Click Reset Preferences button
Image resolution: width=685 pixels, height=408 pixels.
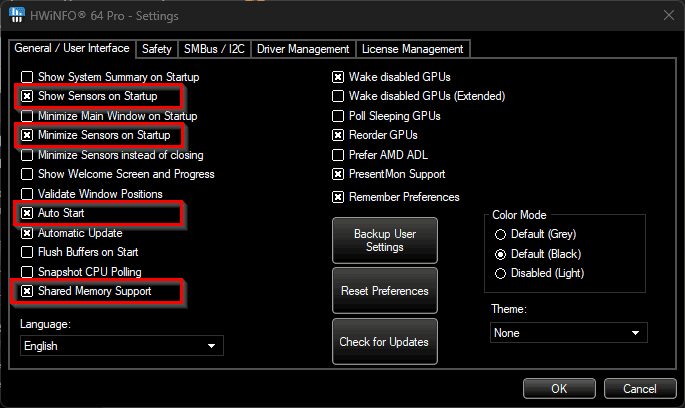(384, 291)
